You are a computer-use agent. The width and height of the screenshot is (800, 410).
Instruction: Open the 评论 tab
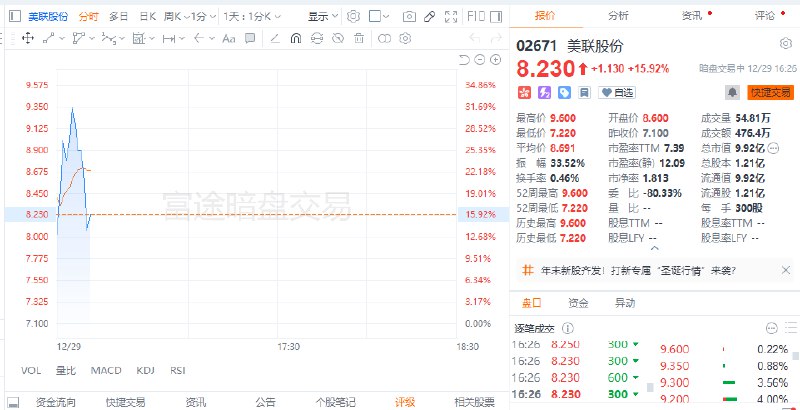coord(765,15)
